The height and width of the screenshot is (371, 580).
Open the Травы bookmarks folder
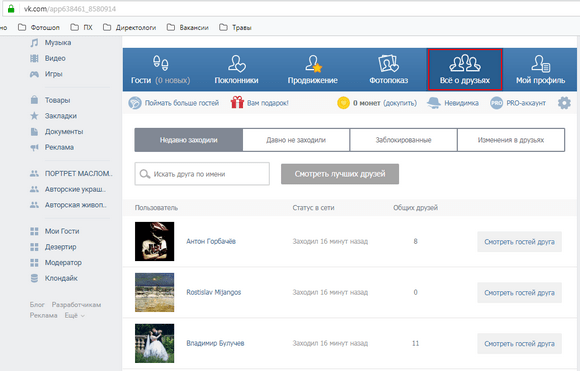point(235,27)
